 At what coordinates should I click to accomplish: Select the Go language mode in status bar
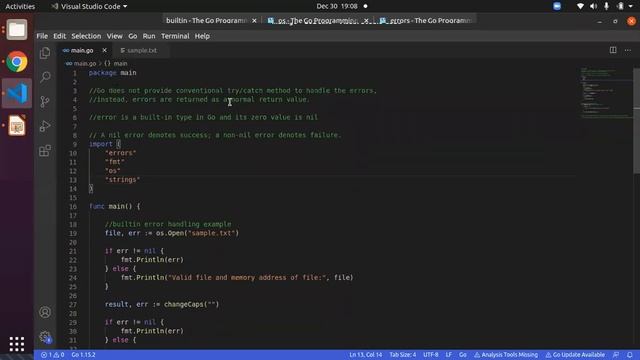pos(462,355)
